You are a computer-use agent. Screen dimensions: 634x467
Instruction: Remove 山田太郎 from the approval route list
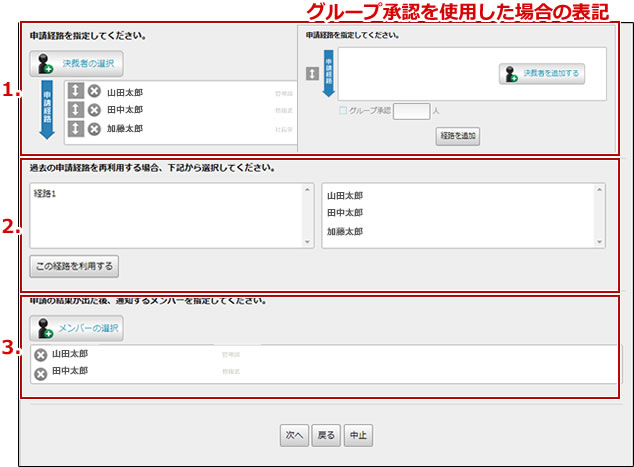(x=94, y=92)
